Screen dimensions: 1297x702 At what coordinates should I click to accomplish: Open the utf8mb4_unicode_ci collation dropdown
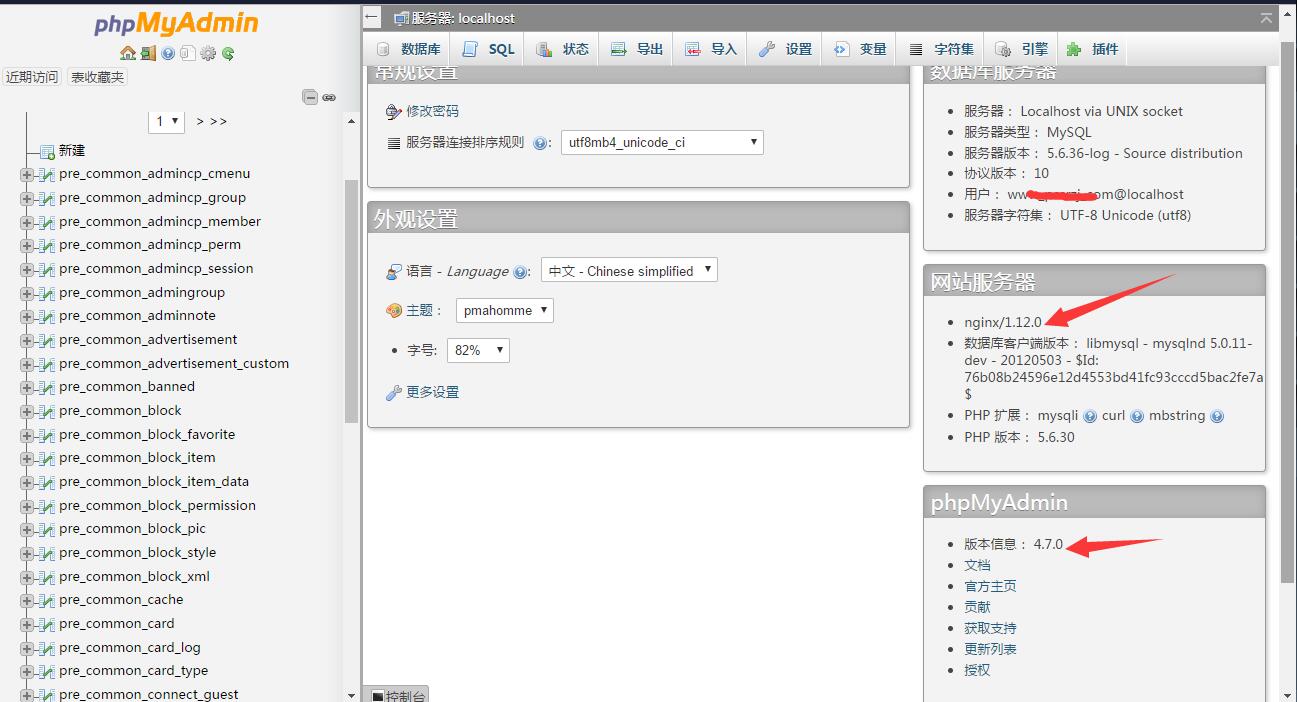pos(662,142)
